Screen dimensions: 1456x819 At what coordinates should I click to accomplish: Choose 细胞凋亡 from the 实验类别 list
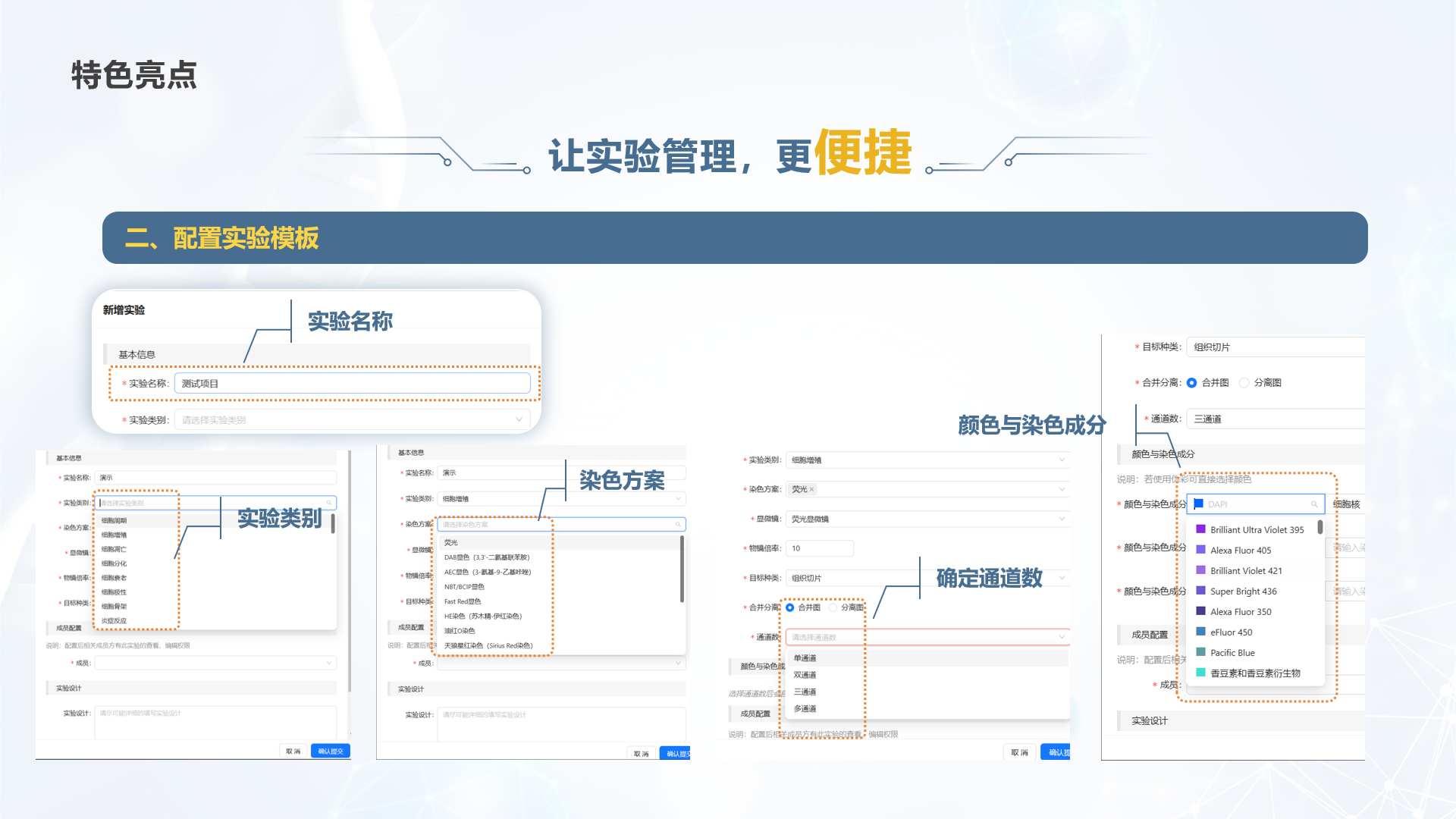(x=115, y=549)
